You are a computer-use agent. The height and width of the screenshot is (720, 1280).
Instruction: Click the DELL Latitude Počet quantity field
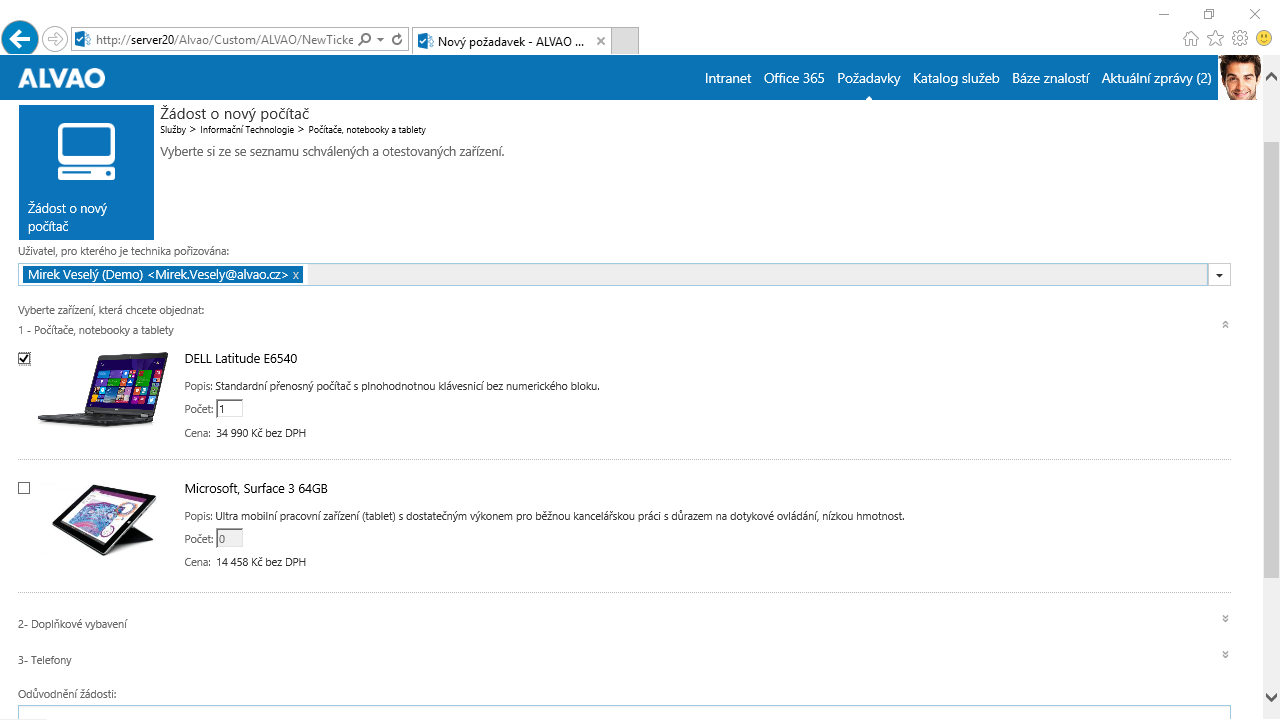[229, 409]
